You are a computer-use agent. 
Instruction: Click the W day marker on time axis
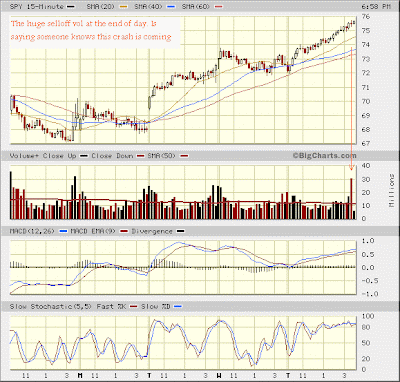click(219, 376)
